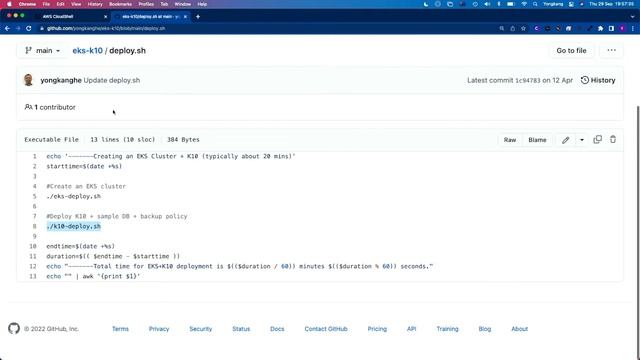Copy raw contents with the copy icon
640x360 pixels.
pyautogui.click(x=597, y=140)
